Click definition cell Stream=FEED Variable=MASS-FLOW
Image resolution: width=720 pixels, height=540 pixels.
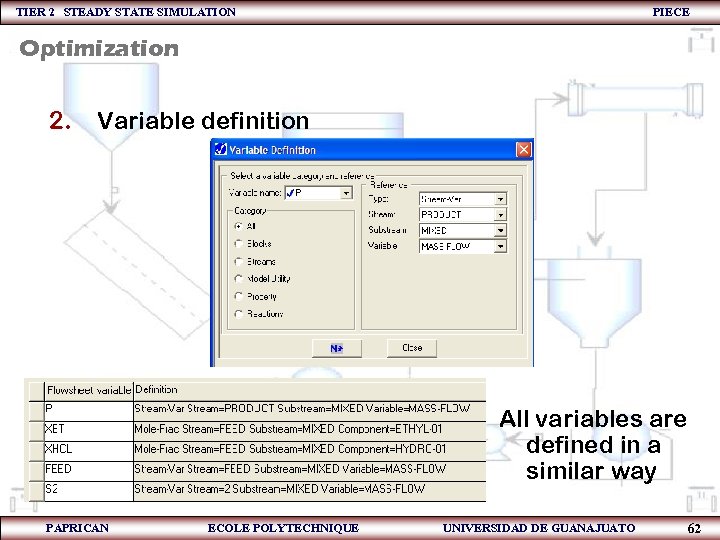coord(309,471)
